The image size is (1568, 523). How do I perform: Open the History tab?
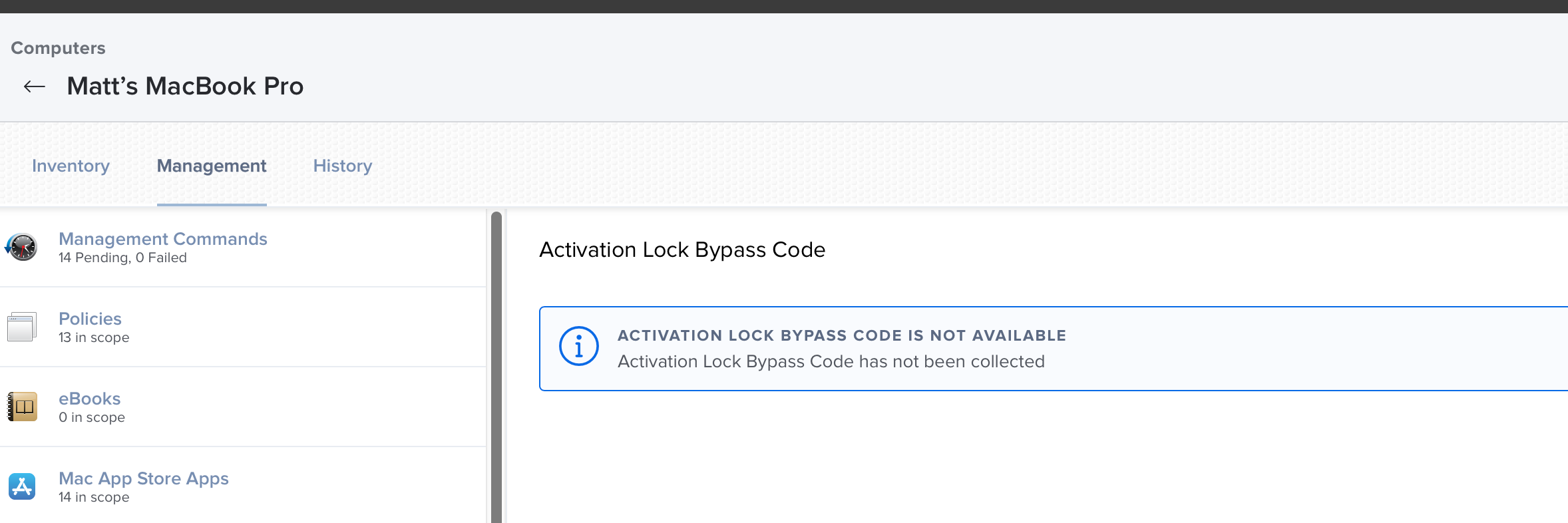(x=343, y=166)
